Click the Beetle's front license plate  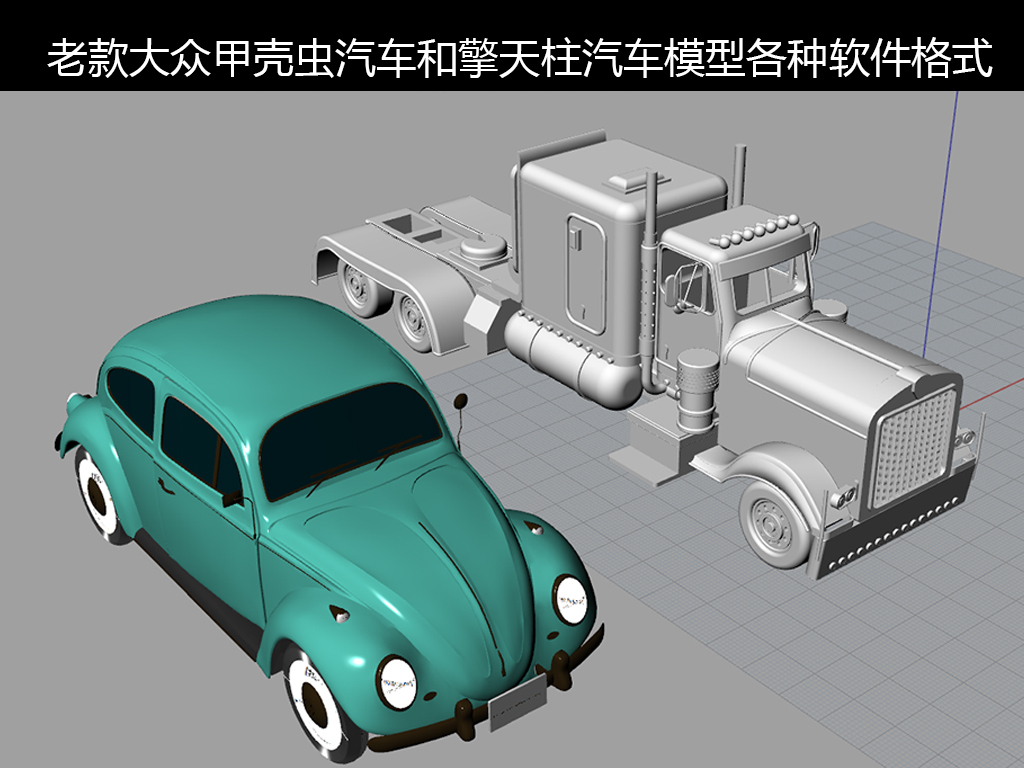point(517,702)
